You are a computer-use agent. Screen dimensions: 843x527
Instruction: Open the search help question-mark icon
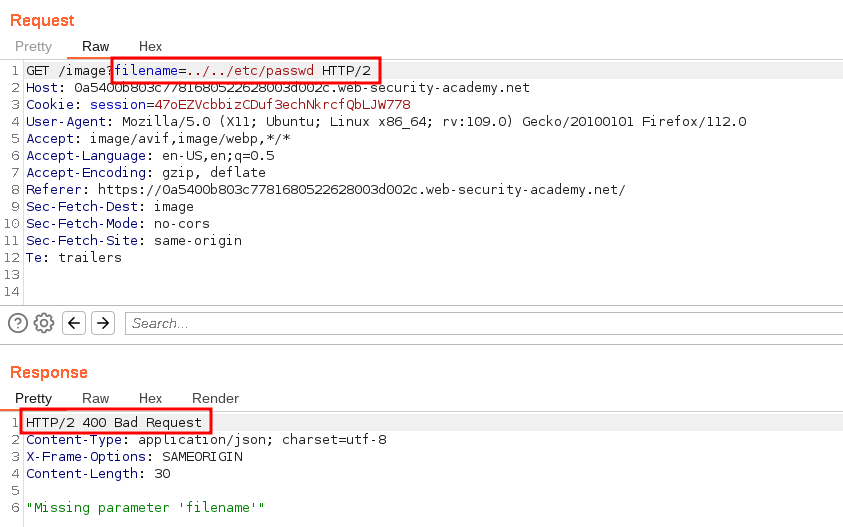pos(18,323)
